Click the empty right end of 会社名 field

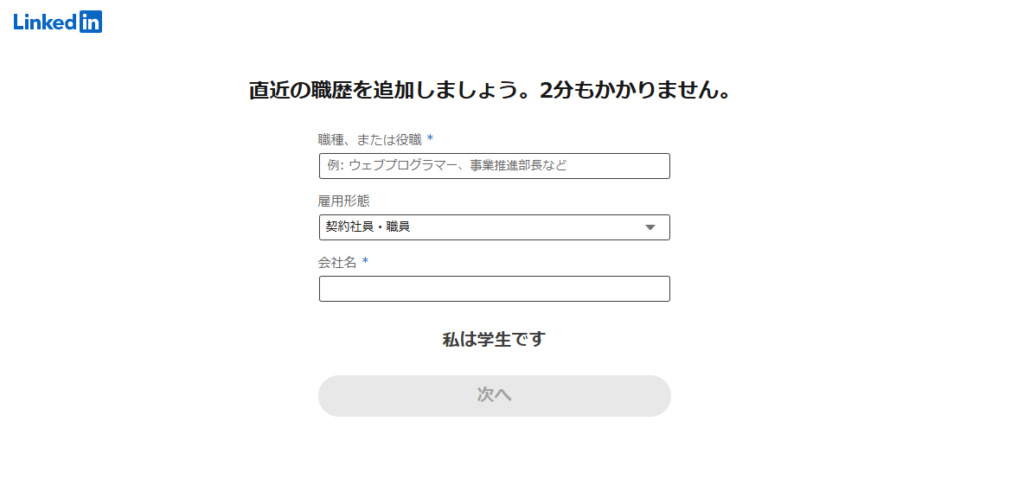[x=640, y=289]
